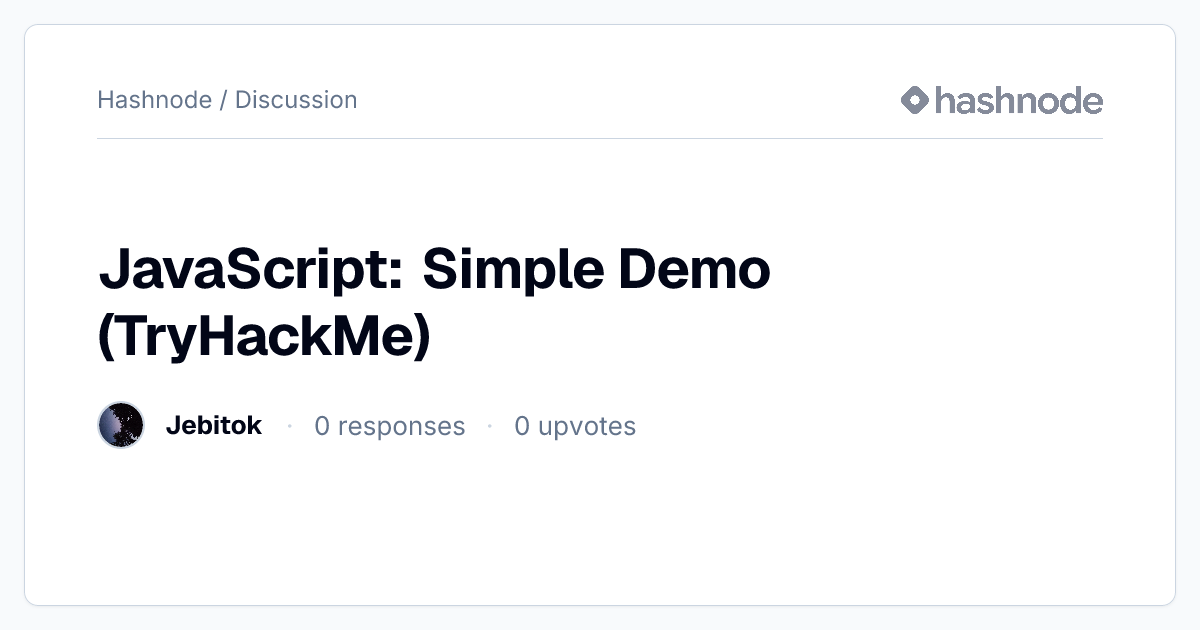Click the zero digit in the responses count
The width and height of the screenshot is (1200, 630).
[x=322, y=426]
